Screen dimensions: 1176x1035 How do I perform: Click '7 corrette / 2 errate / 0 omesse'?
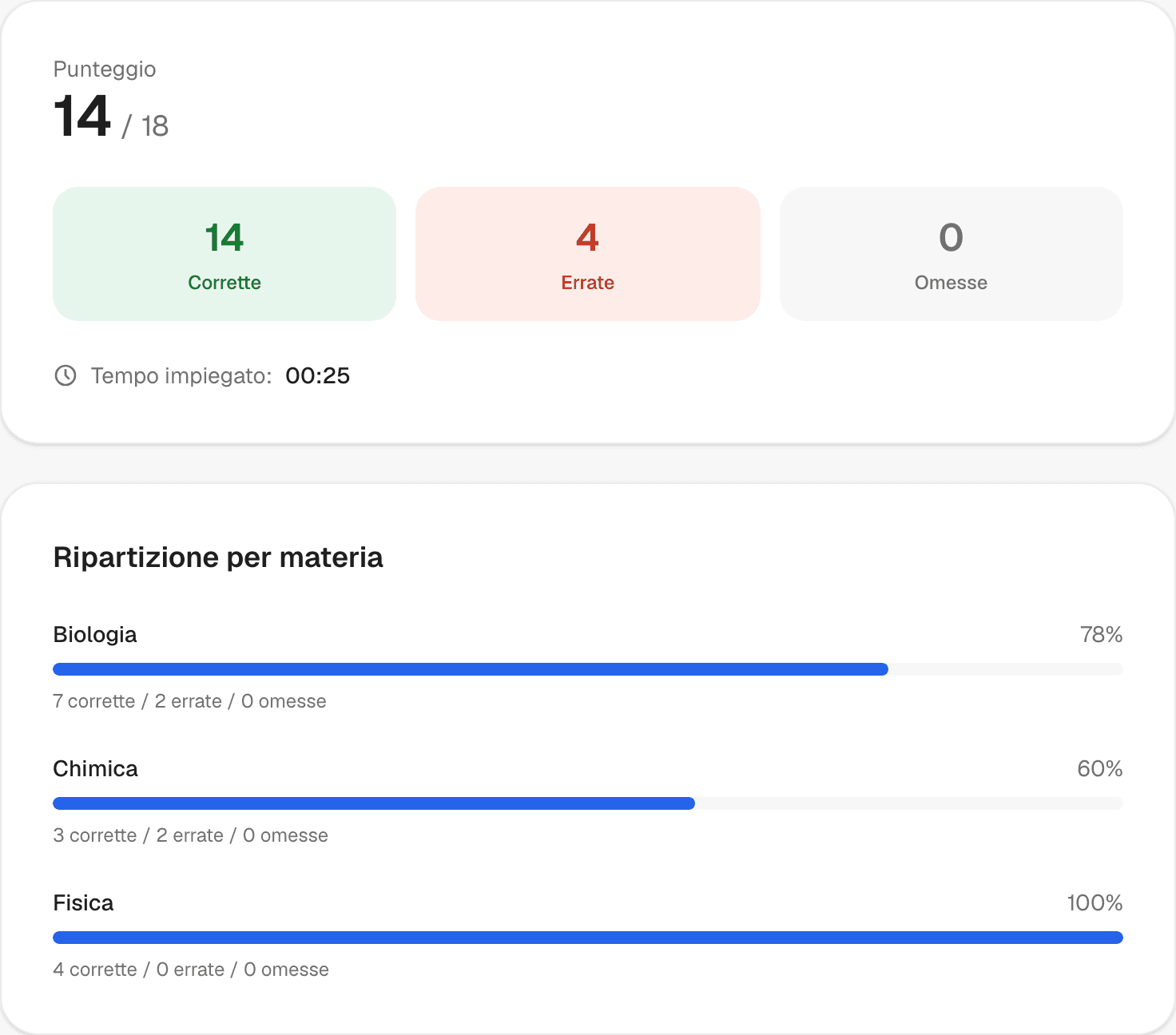pos(189,701)
